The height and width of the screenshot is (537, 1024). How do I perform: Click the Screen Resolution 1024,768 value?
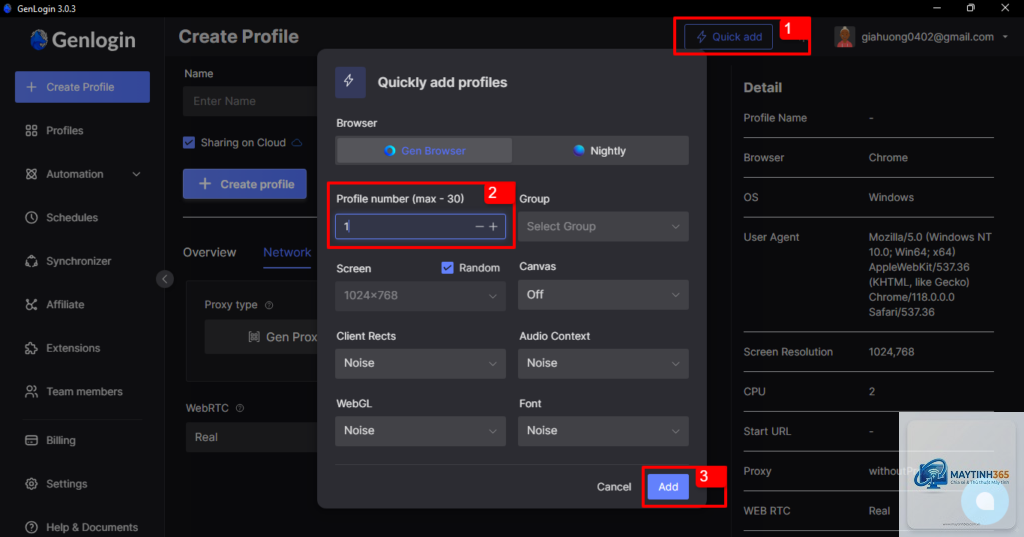891,352
